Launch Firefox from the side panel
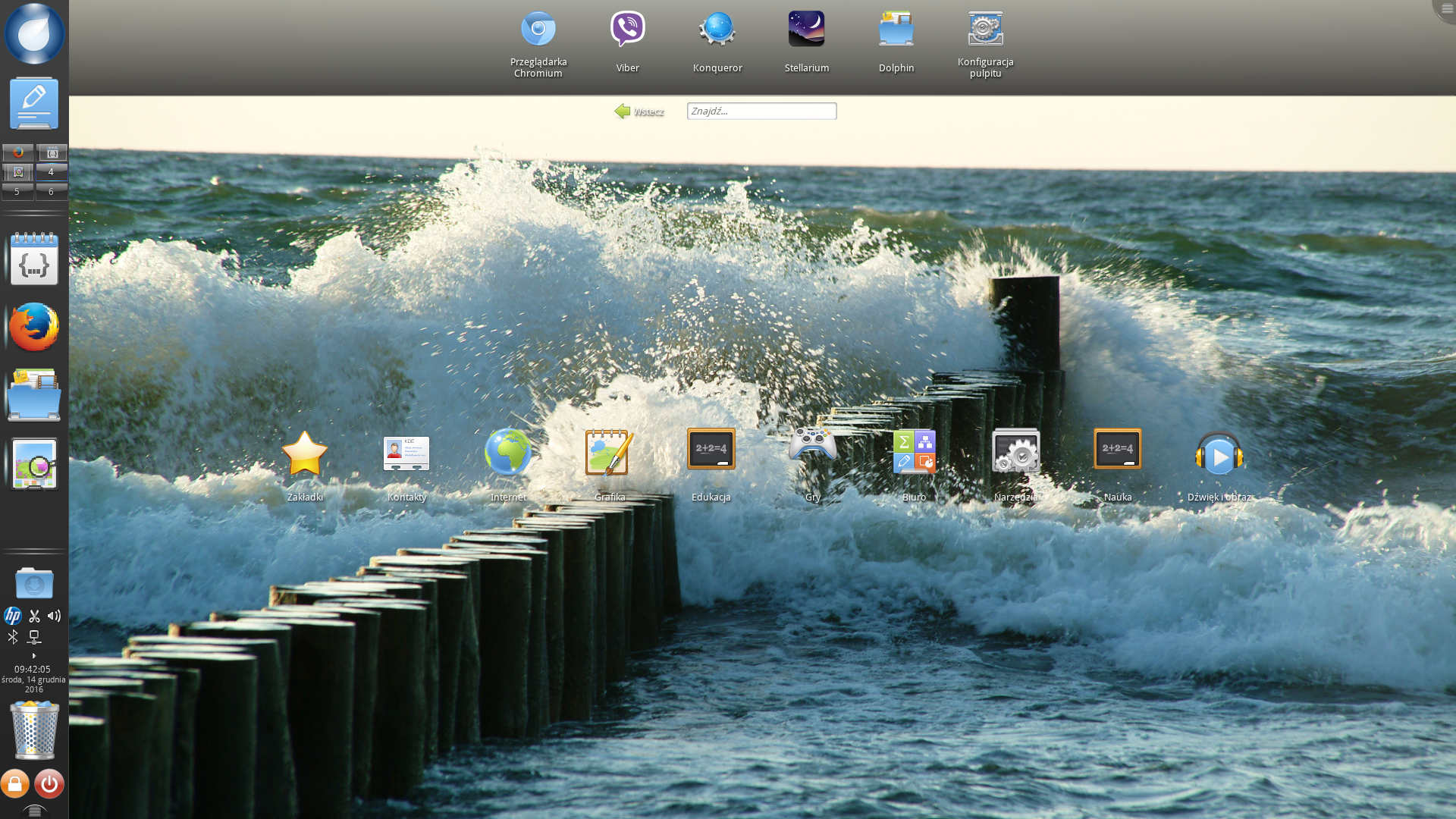 pos(34,327)
